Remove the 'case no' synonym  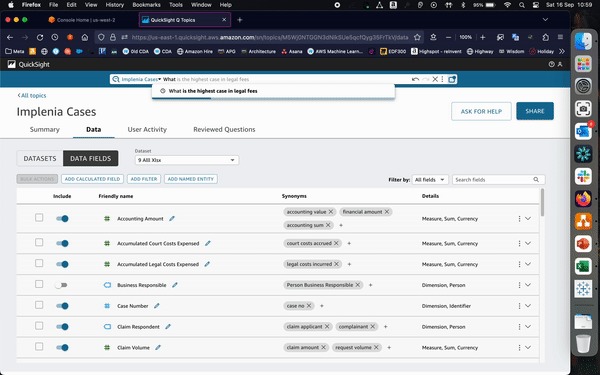pos(309,306)
